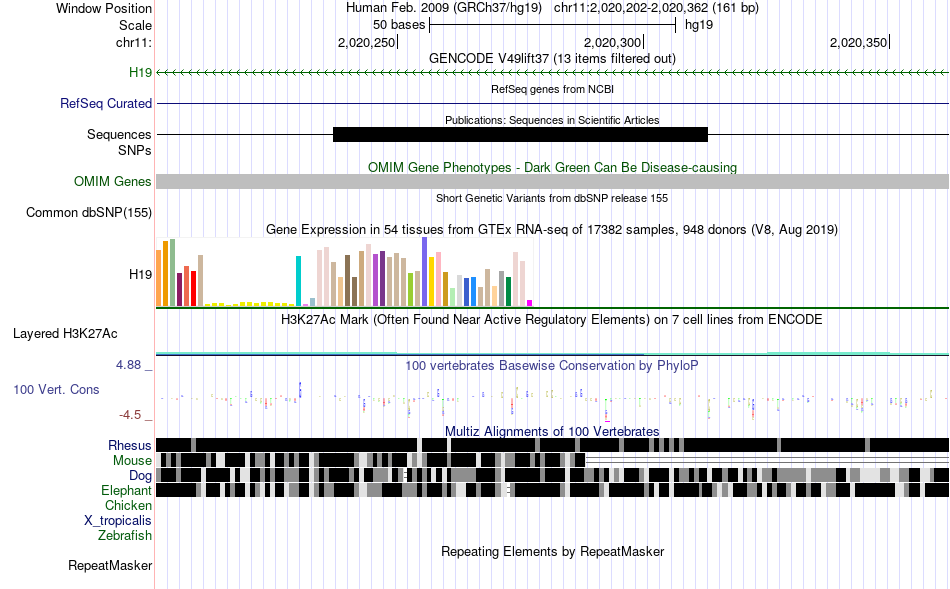The height and width of the screenshot is (589, 950).
Task: Open Common dbSNP(155) track label
Action: 89,213
